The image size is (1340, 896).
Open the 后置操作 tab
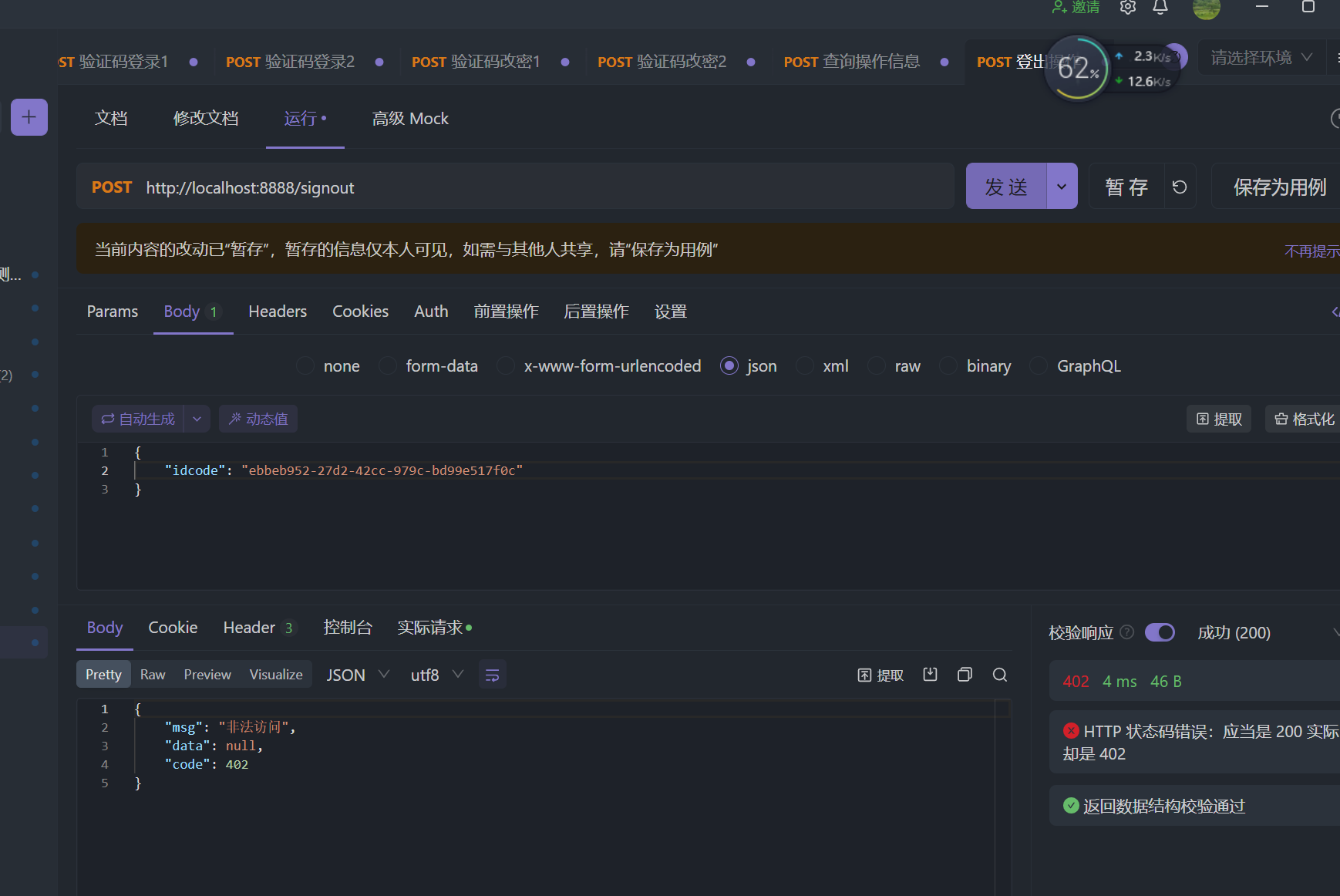[596, 312]
